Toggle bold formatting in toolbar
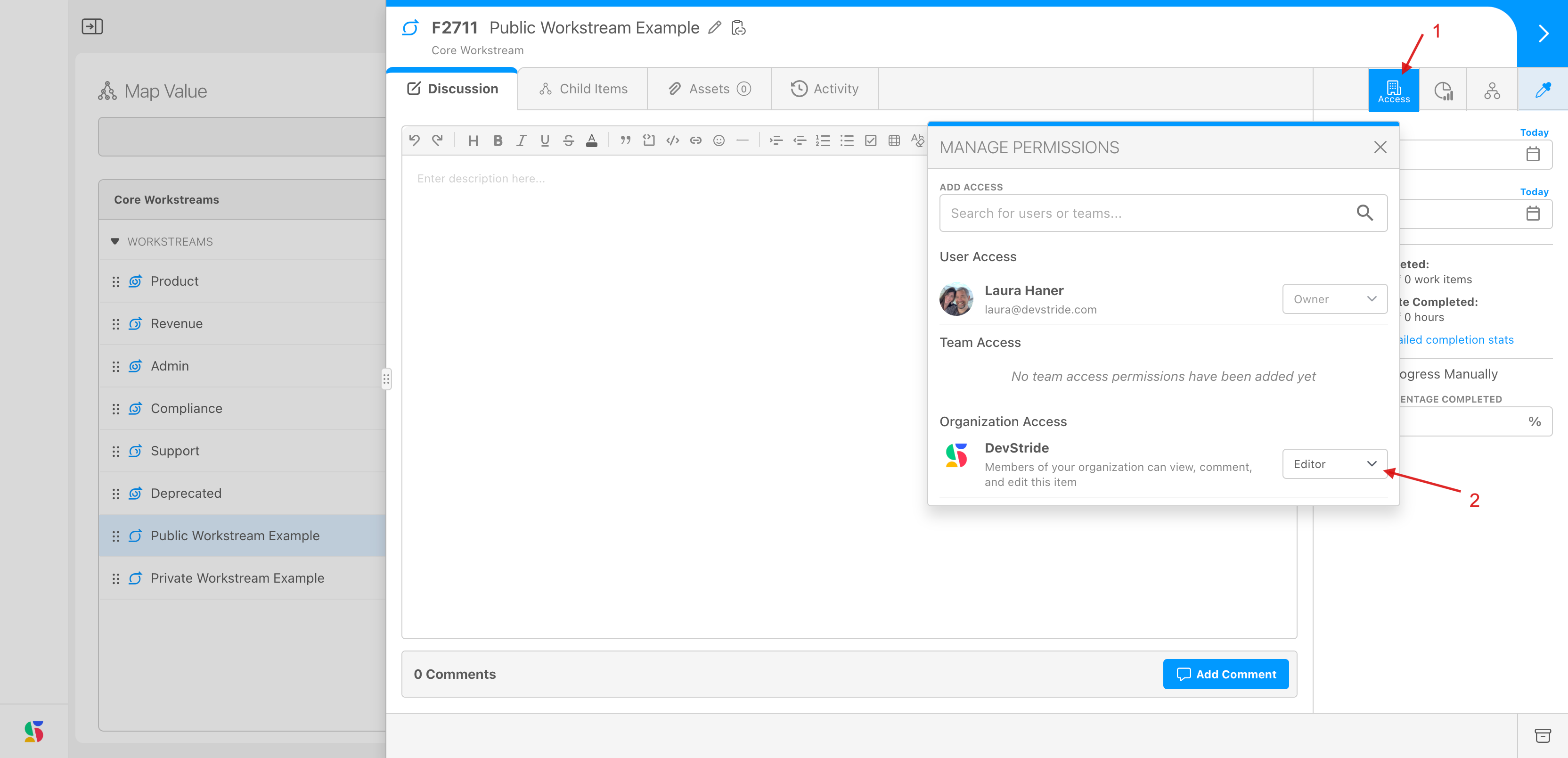 498,140
